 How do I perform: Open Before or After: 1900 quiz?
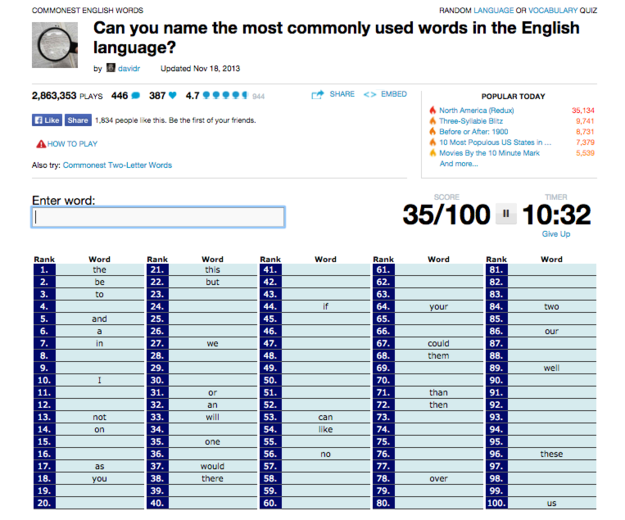pos(474,131)
